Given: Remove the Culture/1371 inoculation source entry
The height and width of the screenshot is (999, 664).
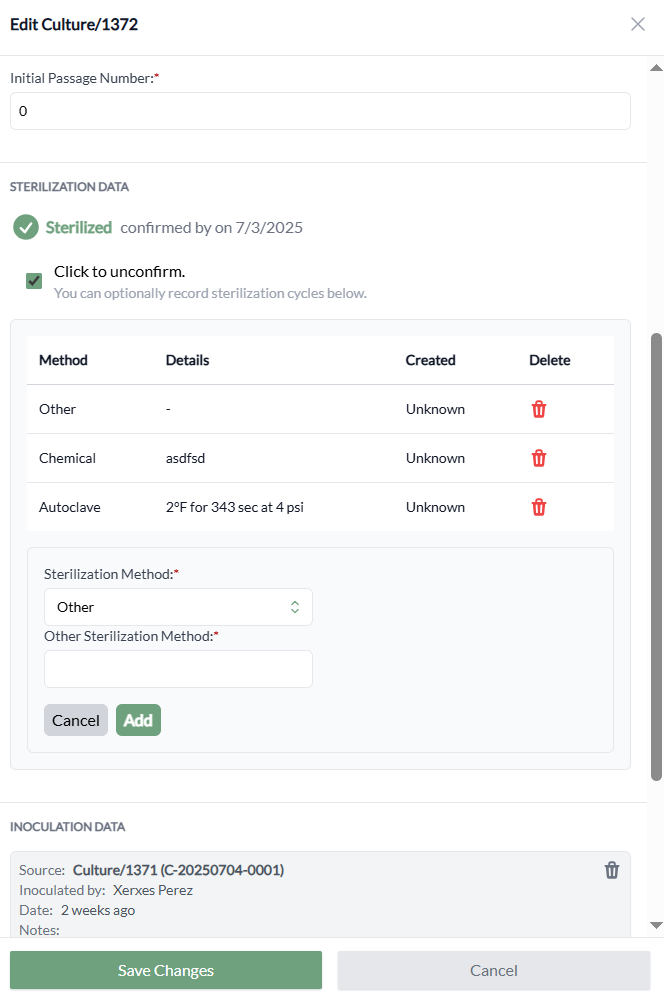Looking at the screenshot, I should point(612,870).
